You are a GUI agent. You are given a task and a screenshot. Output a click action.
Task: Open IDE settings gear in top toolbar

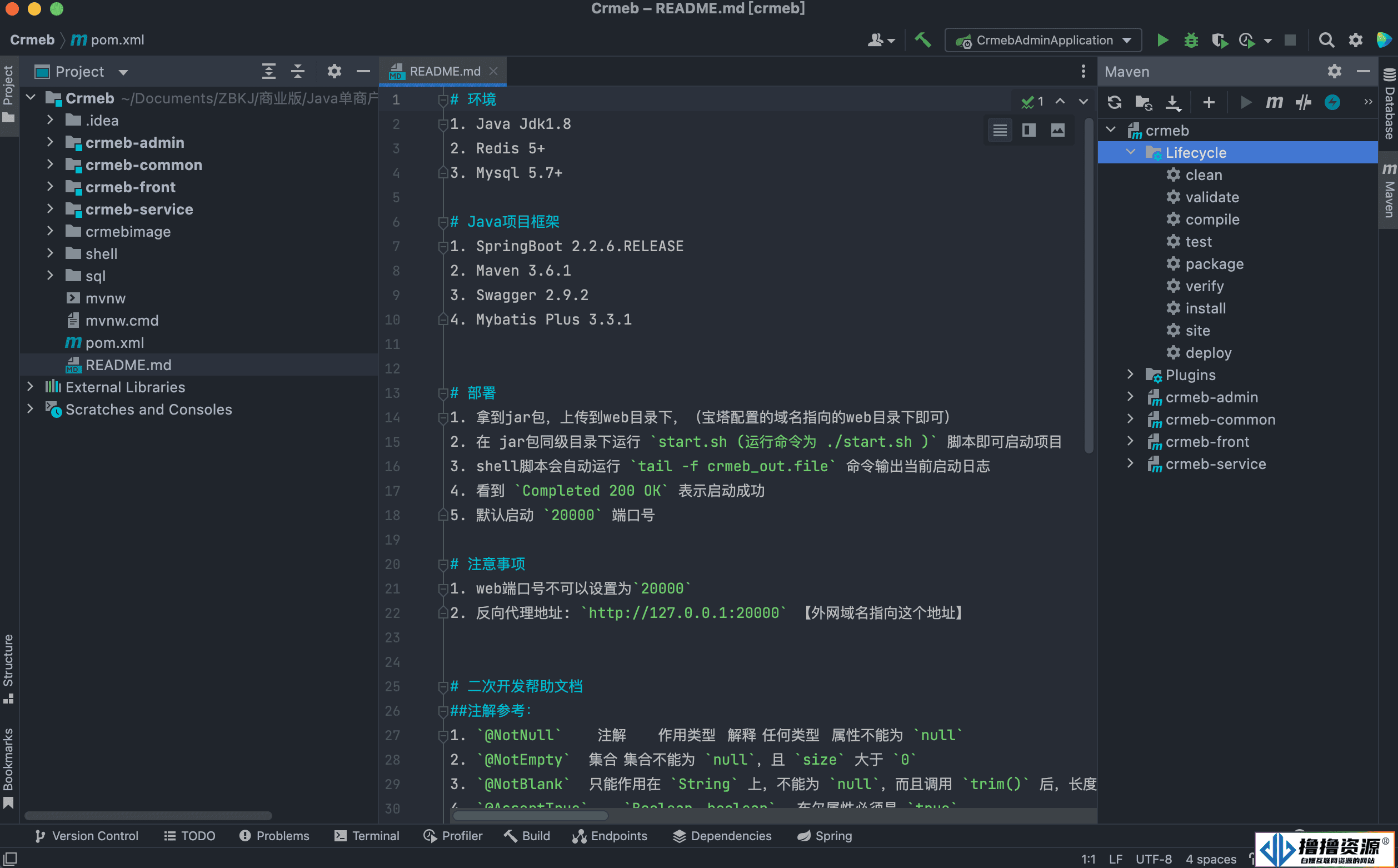coord(1356,40)
